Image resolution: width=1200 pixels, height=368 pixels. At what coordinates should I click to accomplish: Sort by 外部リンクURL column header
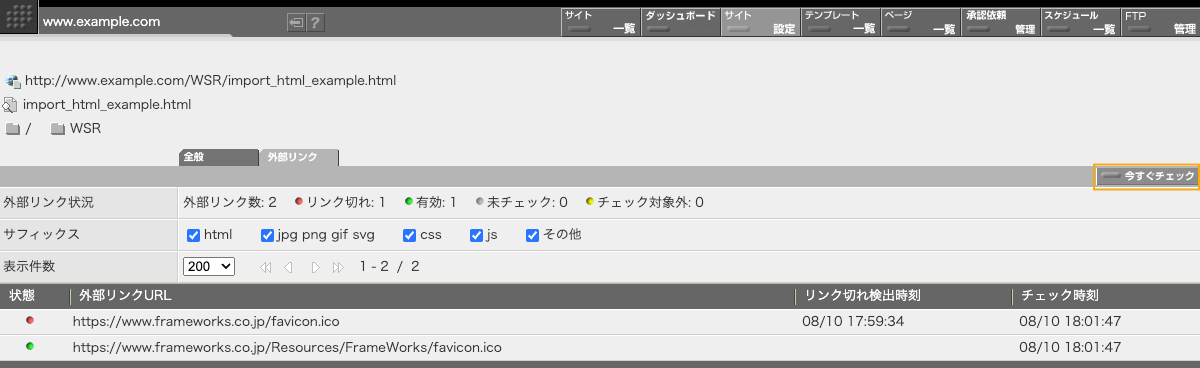tap(125, 296)
